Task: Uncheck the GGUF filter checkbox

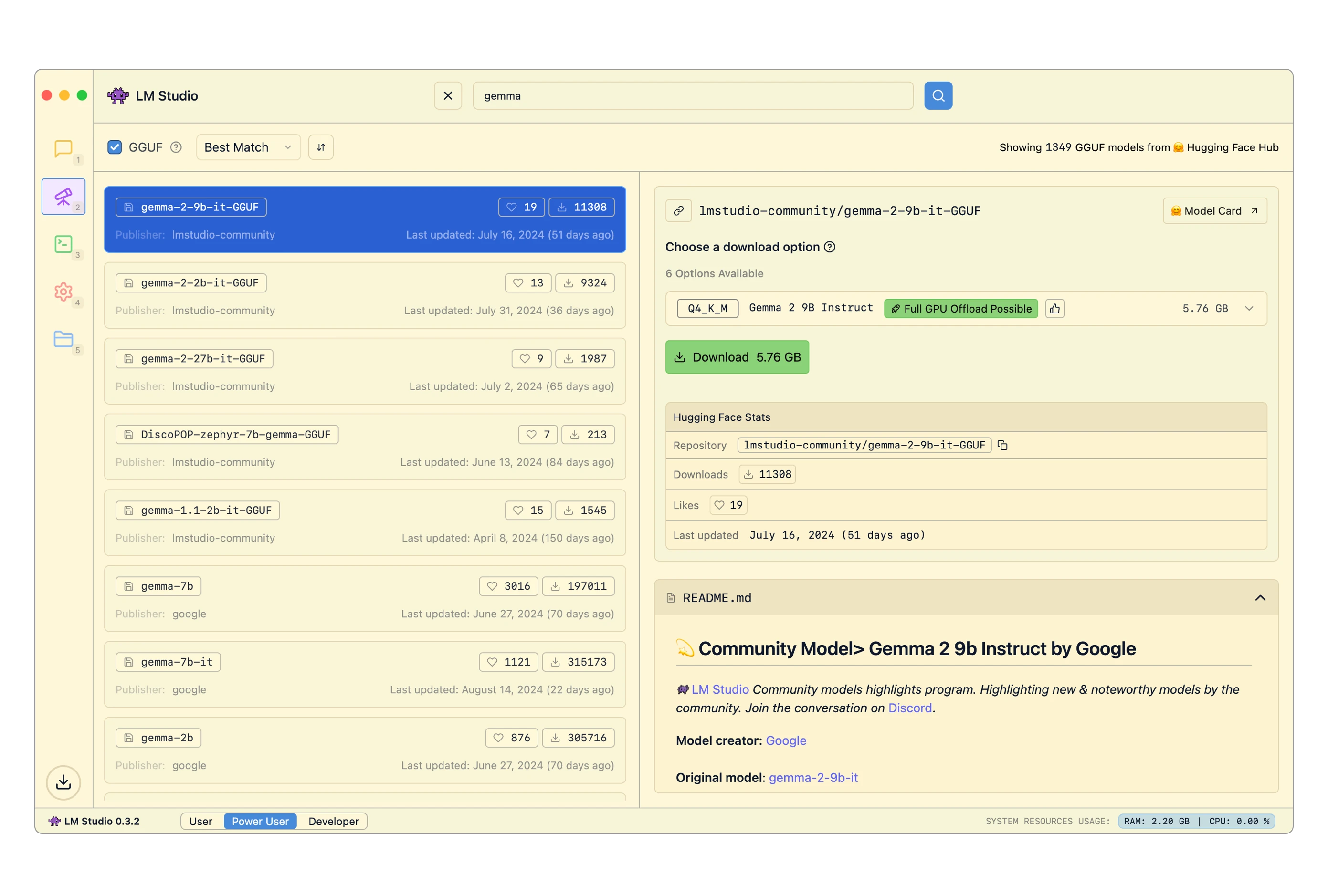Action: click(x=115, y=147)
